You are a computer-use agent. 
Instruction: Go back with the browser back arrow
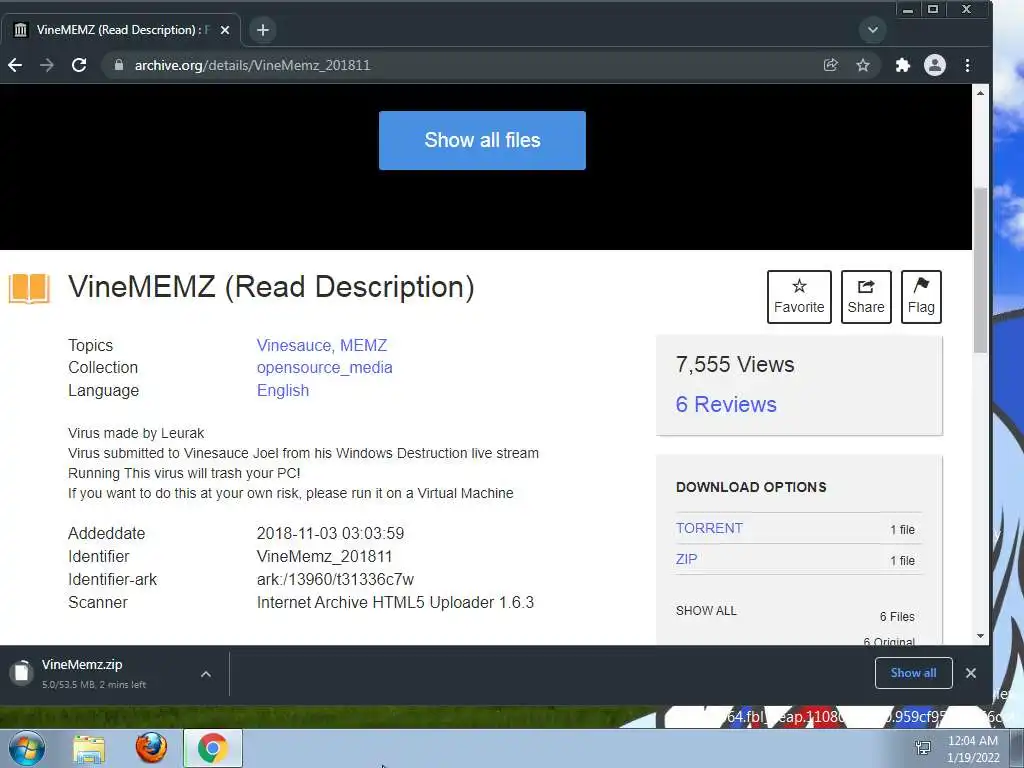click(x=15, y=65)
